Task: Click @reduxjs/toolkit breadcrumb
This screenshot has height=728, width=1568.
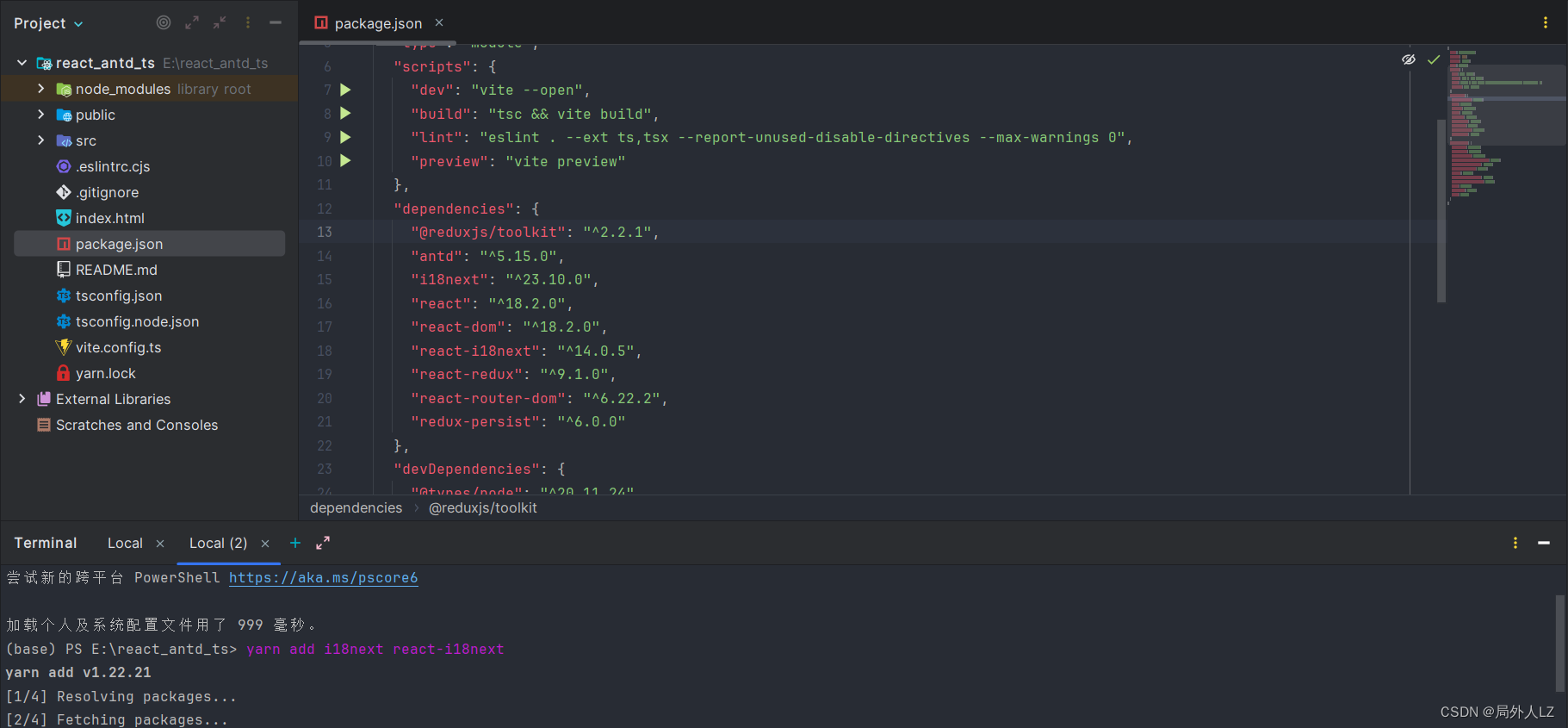Action: click(483, 508)
